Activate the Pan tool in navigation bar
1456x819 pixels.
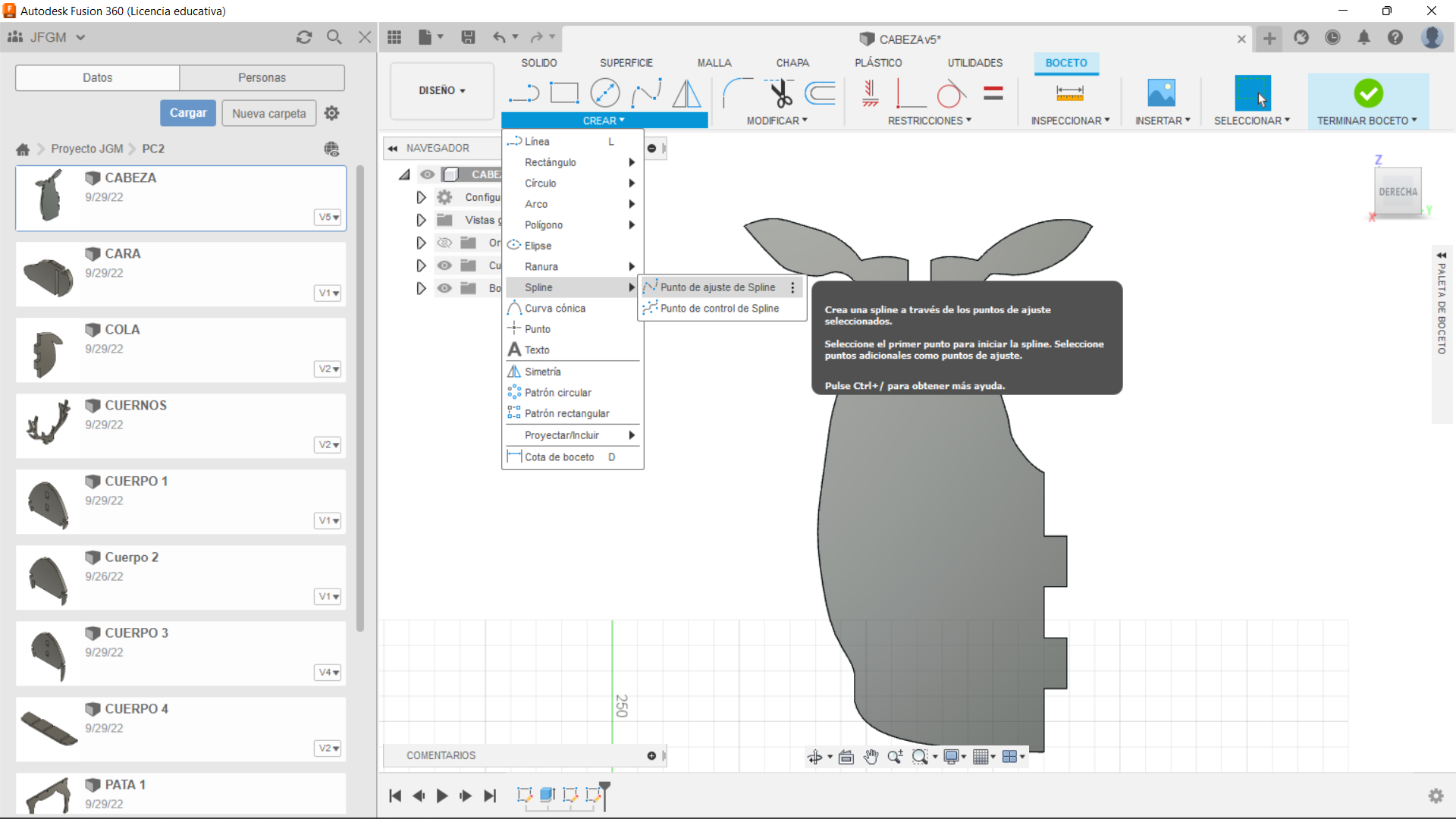coord(871,756)
